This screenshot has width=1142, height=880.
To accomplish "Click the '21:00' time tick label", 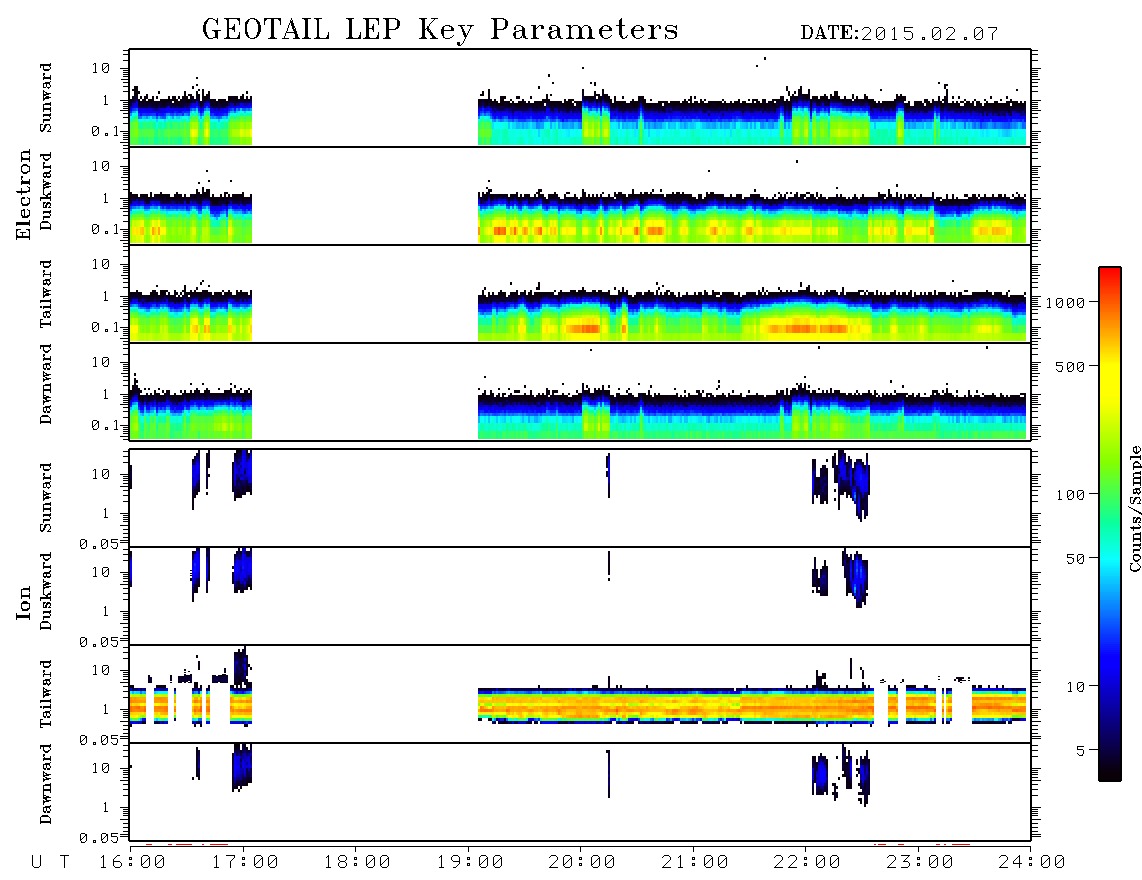I will pyautogui.click(x=695, y=863).
